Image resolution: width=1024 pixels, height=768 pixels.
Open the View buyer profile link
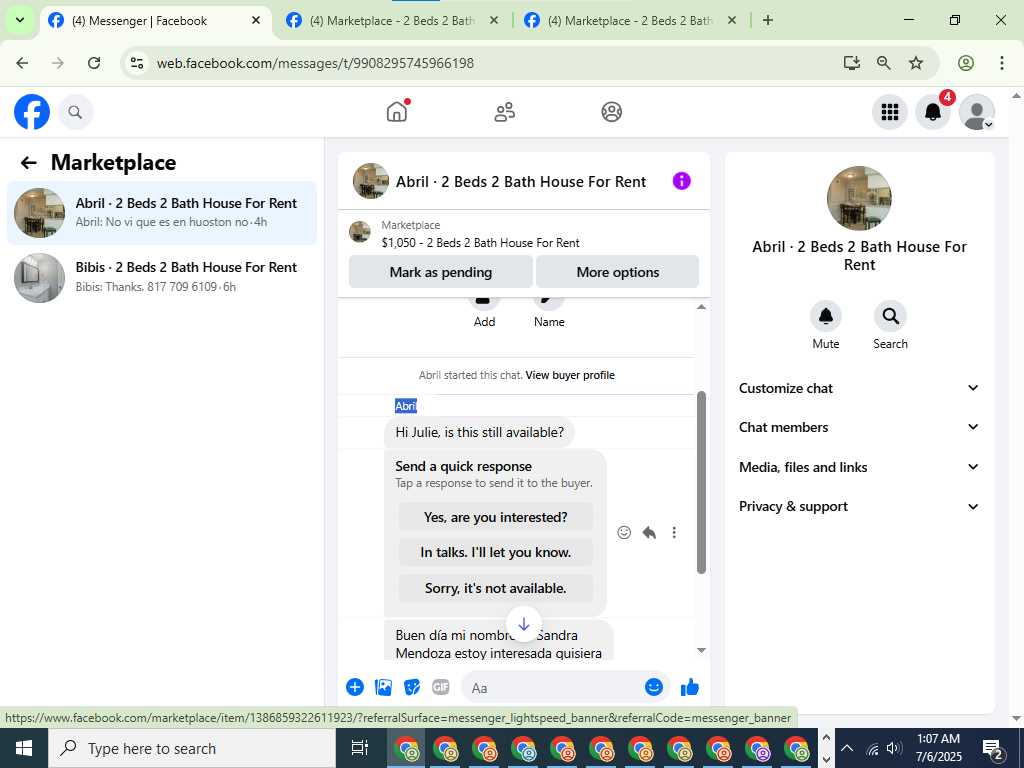[570, 375]
